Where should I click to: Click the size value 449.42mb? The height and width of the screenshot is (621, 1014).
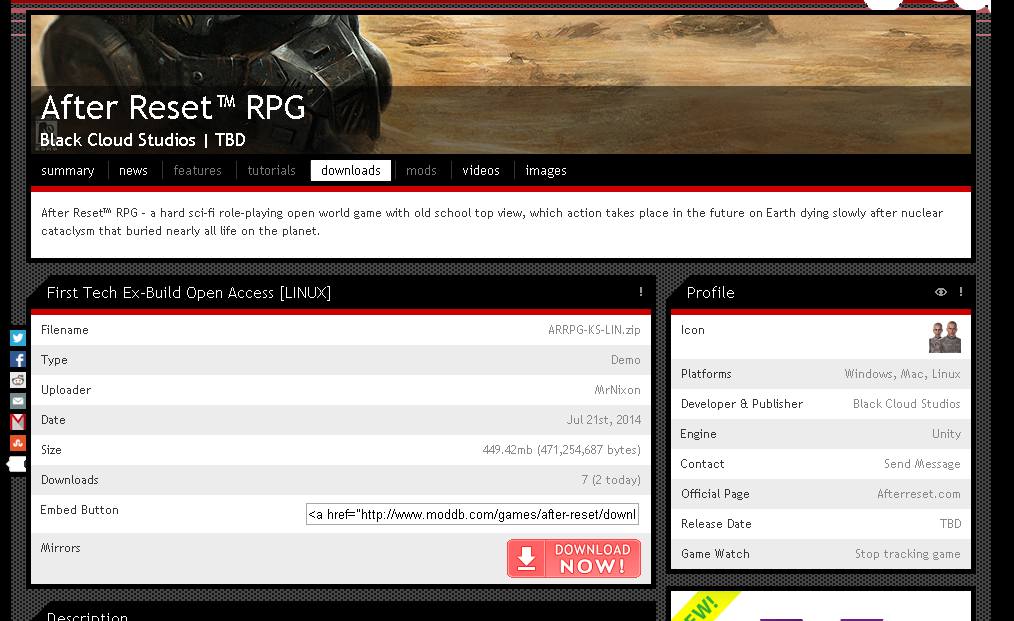pyautogui.click(x=508, y=450)
